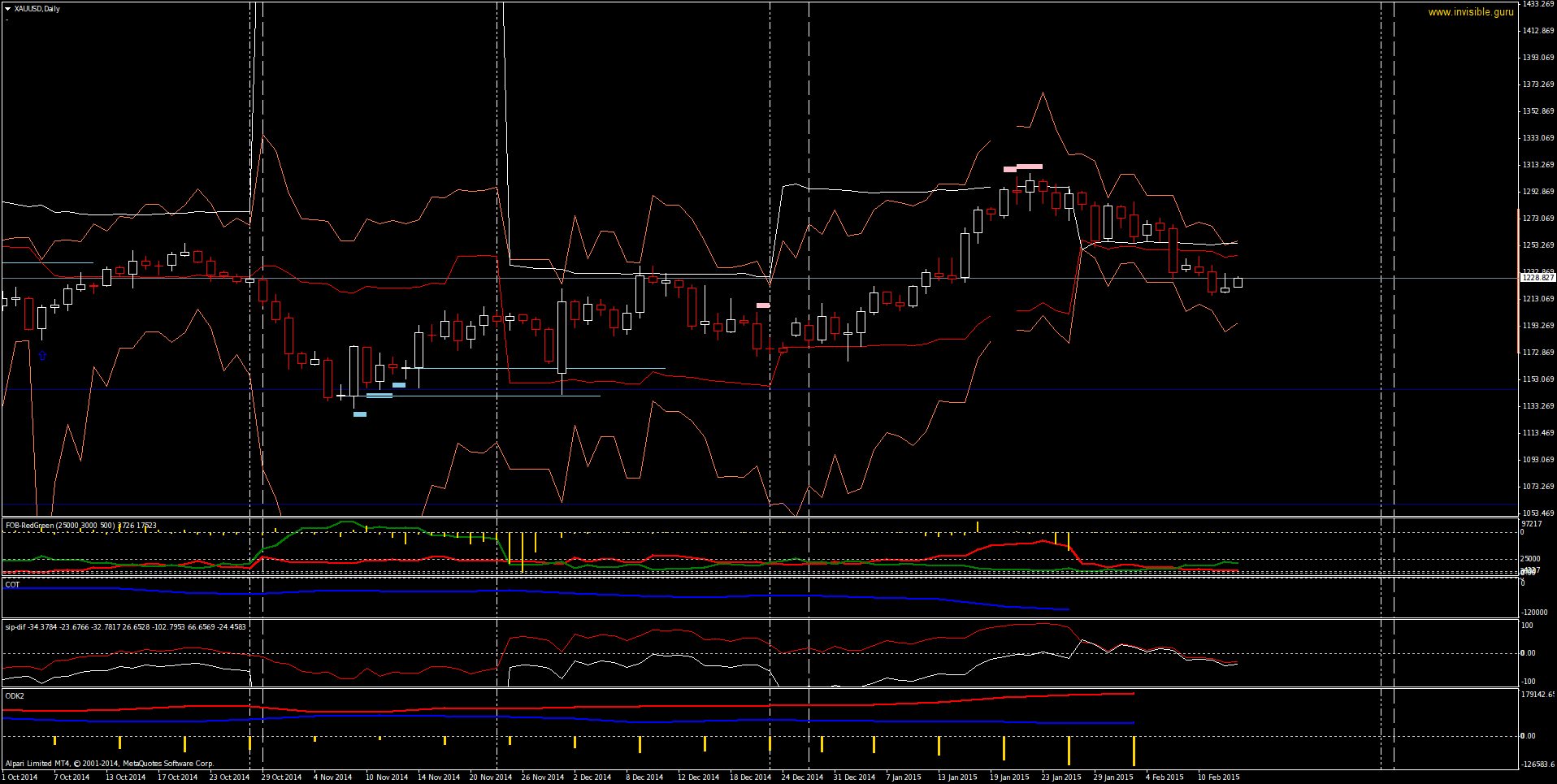
Task: Click the 4 Feb 2015 date label
Action: (x=1164, y=778)
